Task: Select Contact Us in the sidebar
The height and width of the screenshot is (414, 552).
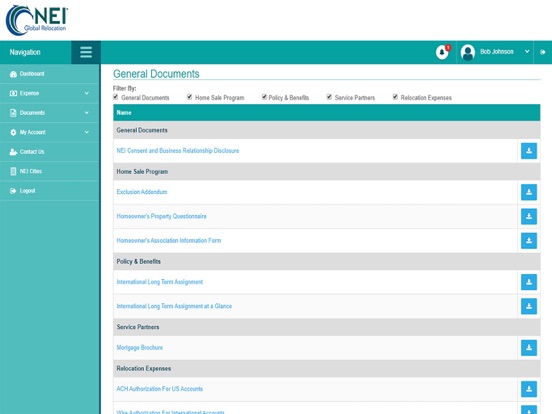Action: [50, 152]
